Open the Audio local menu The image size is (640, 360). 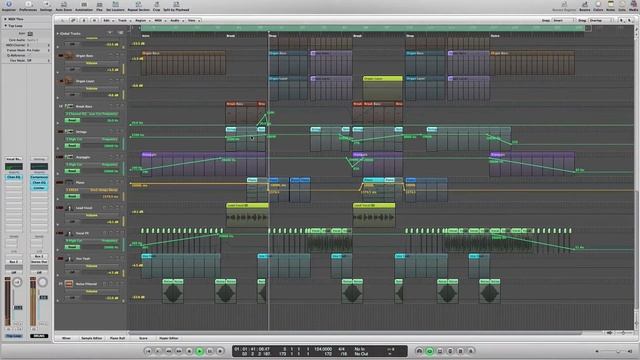[x=176, y=20]
